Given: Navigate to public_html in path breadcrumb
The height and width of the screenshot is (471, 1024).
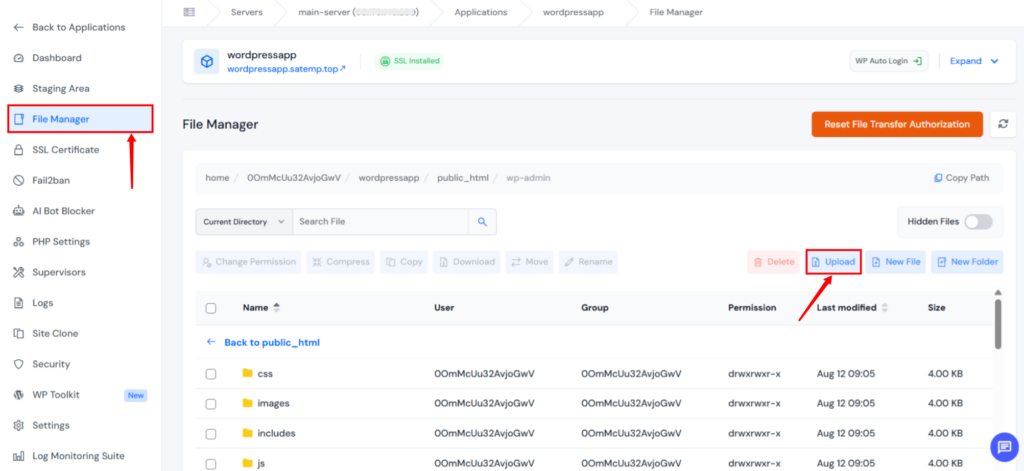Looking at the screenshot, I should click(462, 178).
